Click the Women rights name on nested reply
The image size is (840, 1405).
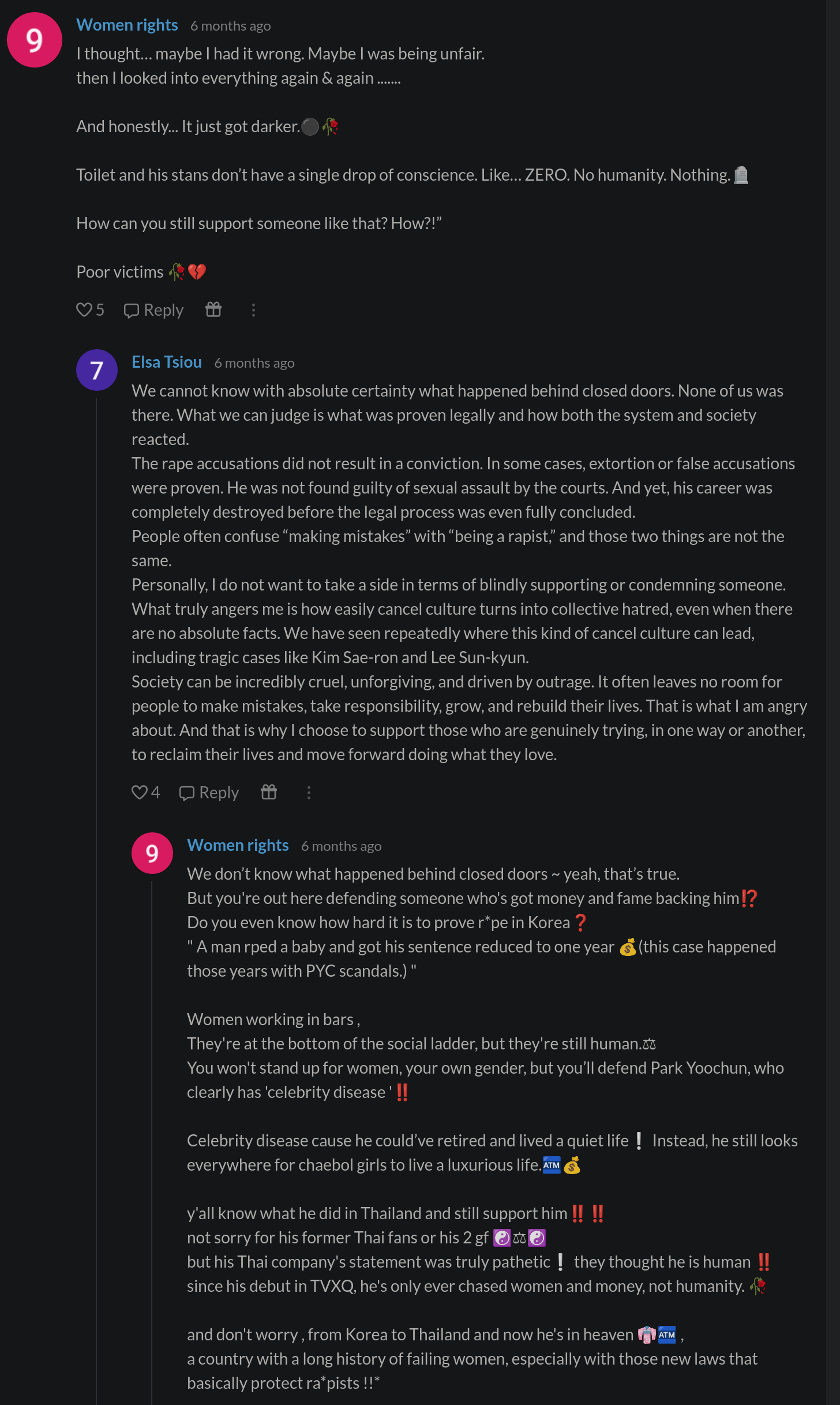pos(238,845)
